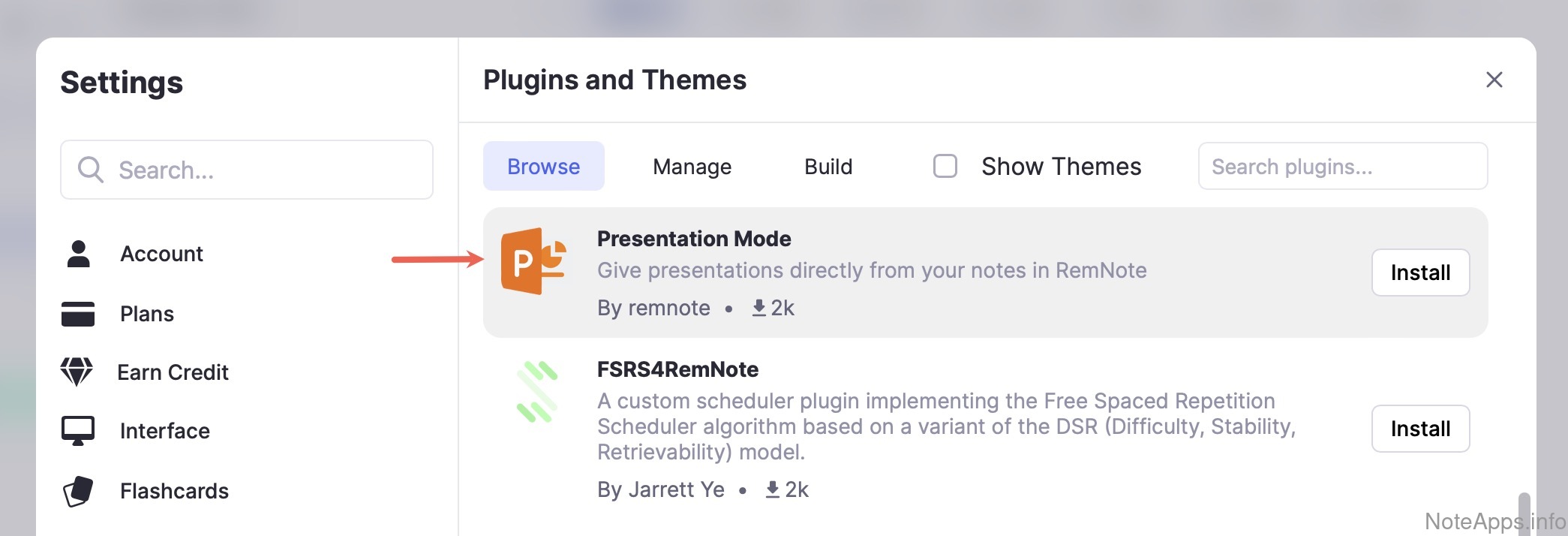
Task: Close the Settings dialog
Action: (1494, 80)
